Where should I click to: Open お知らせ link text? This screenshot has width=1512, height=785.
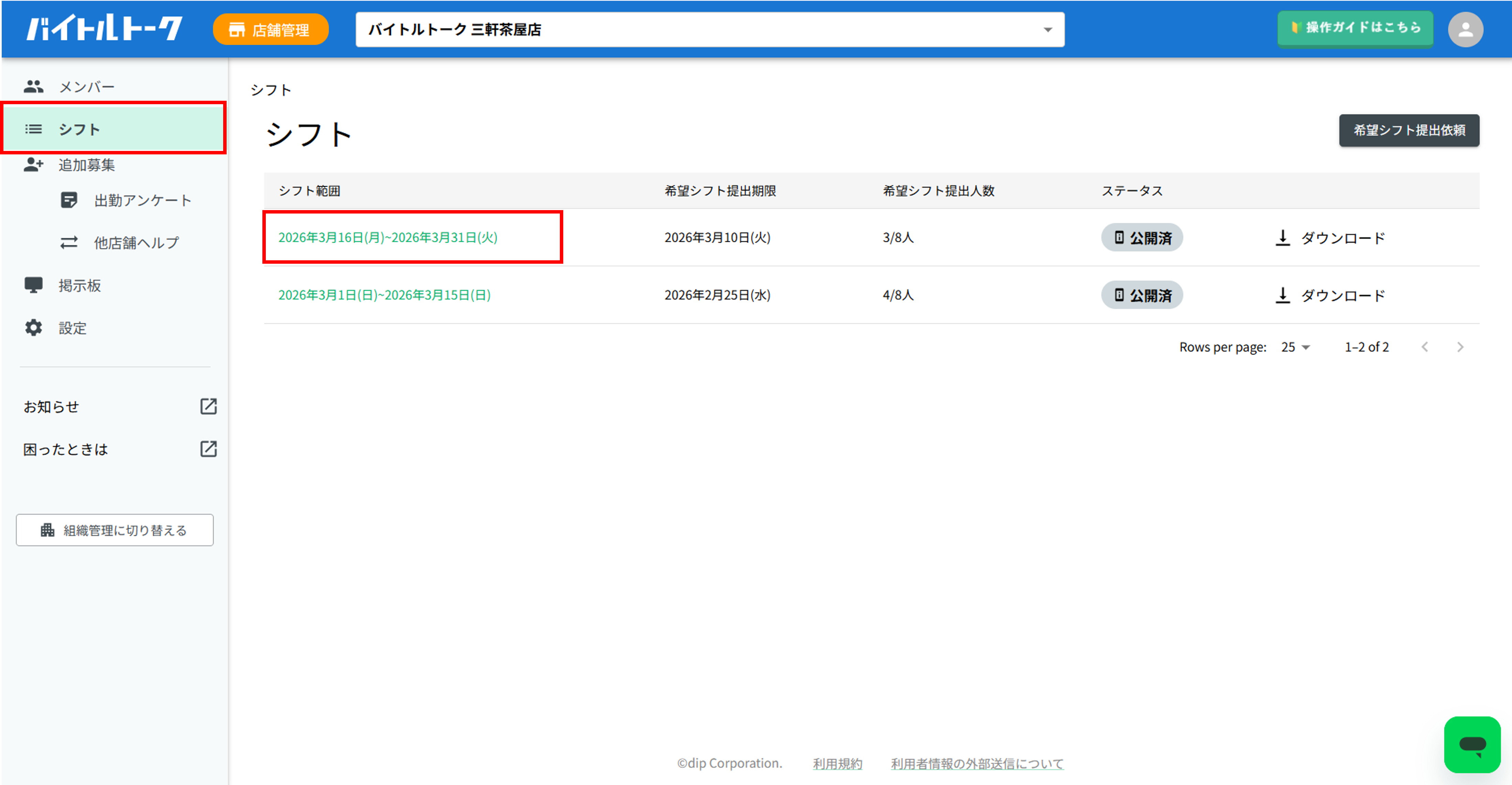click(51, 406)
